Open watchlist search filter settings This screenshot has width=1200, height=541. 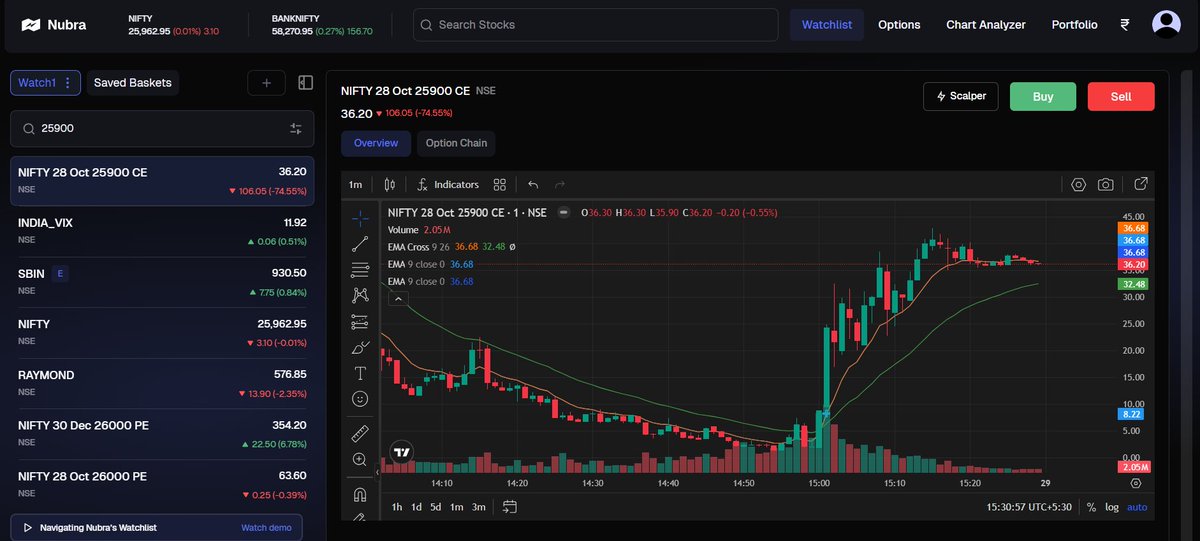click(296, 128)
